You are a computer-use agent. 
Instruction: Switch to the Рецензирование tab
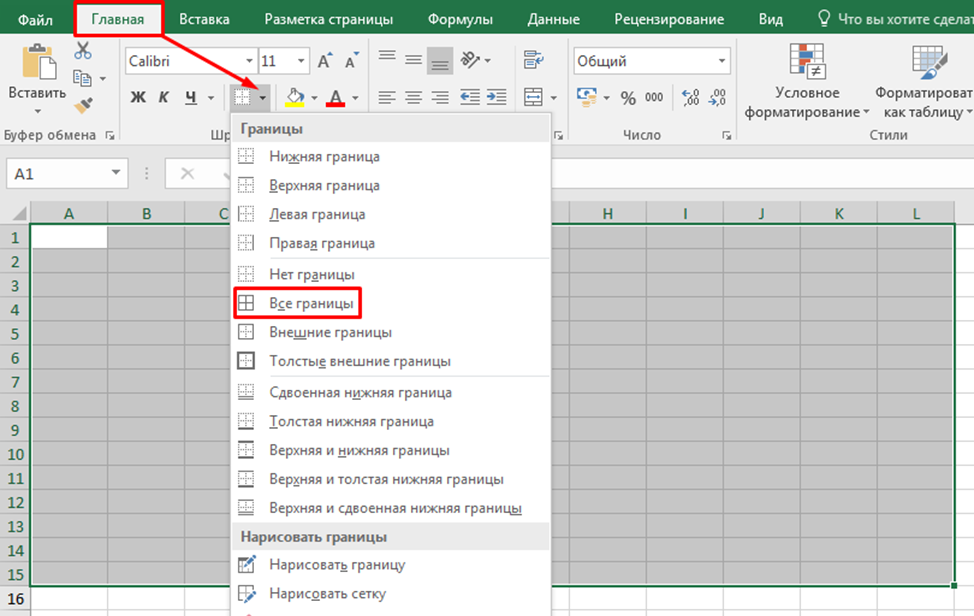pos(669,19)
